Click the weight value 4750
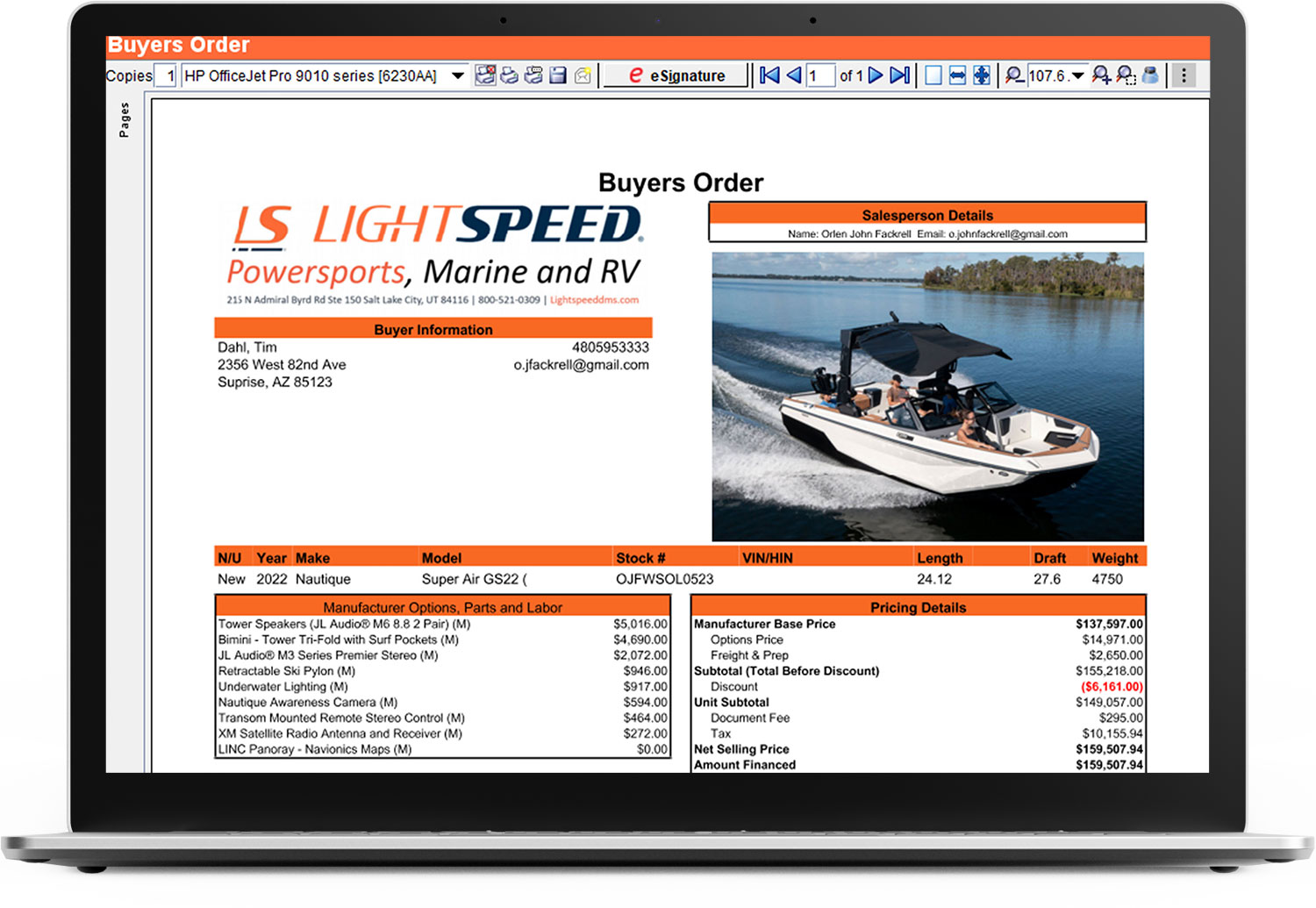Image resolution: width=1316 pixels, height=908 pixels. (1107, 579)
